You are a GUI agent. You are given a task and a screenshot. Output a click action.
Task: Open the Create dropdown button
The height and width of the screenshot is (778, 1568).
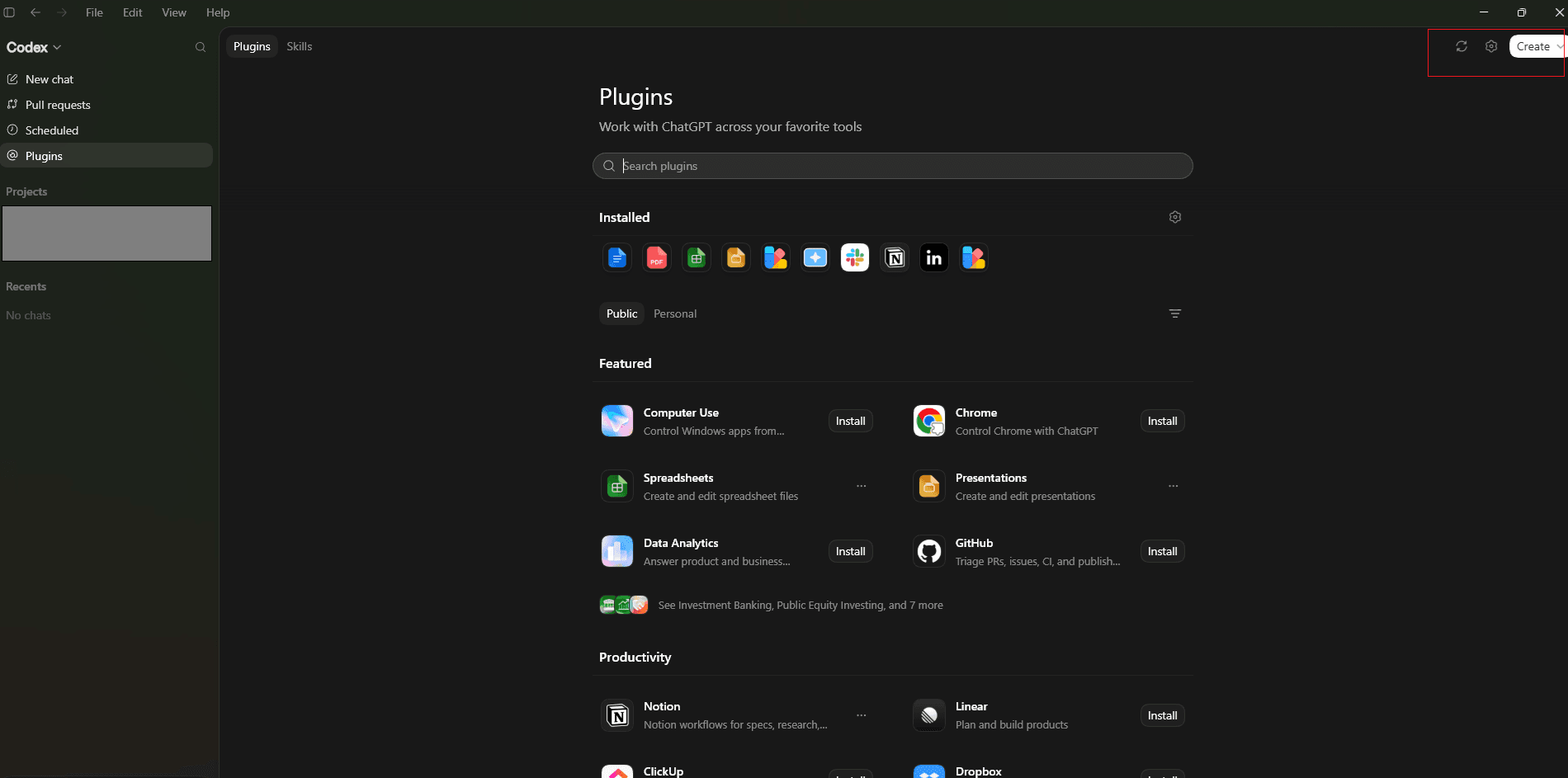[1537, 46]
